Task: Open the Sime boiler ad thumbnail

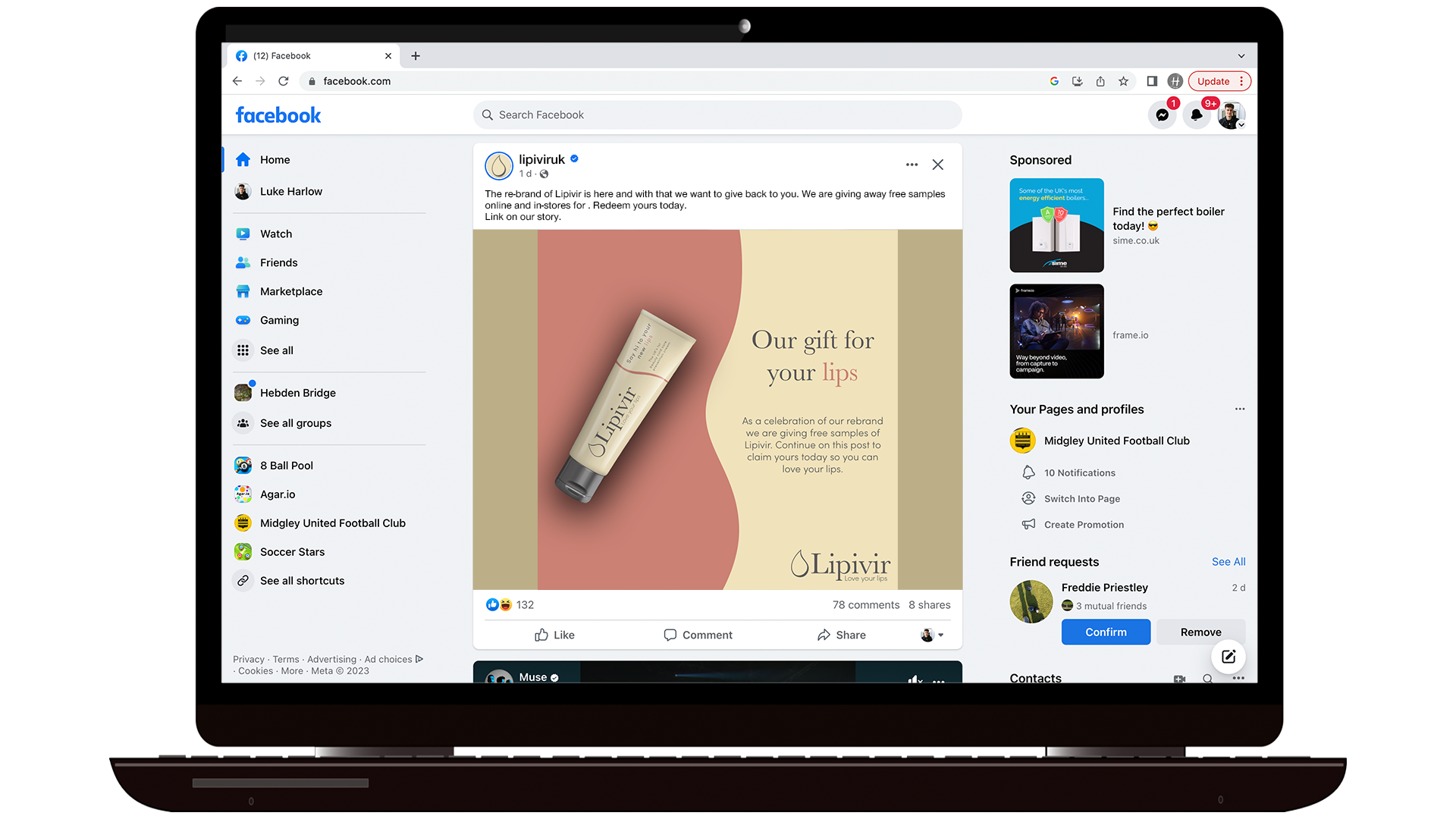Action: point(1056,225)
